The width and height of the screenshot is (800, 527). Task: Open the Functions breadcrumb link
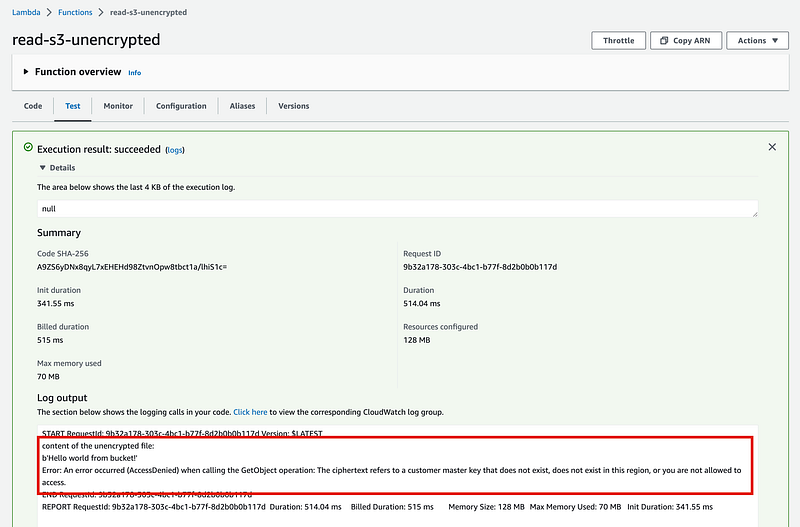pyautogui.click(x=75, y=12)
